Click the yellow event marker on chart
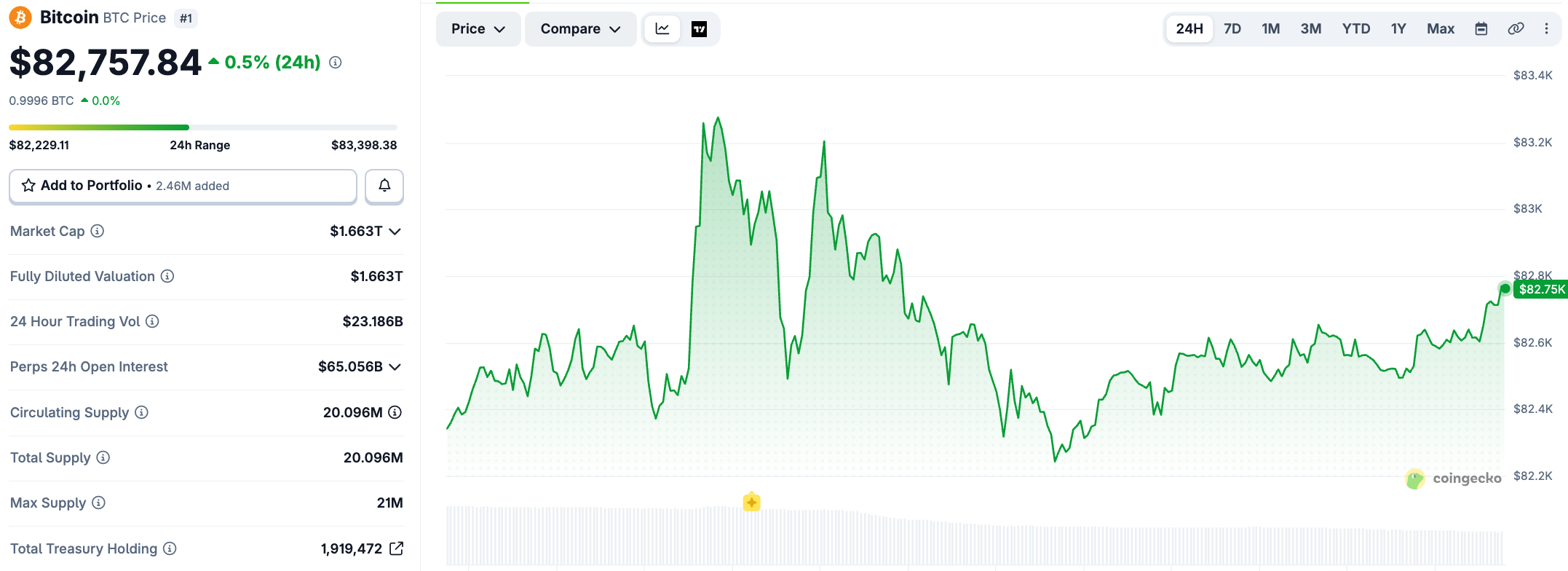The height and width of the screenshot is (571, 1568). coord(752,502)
